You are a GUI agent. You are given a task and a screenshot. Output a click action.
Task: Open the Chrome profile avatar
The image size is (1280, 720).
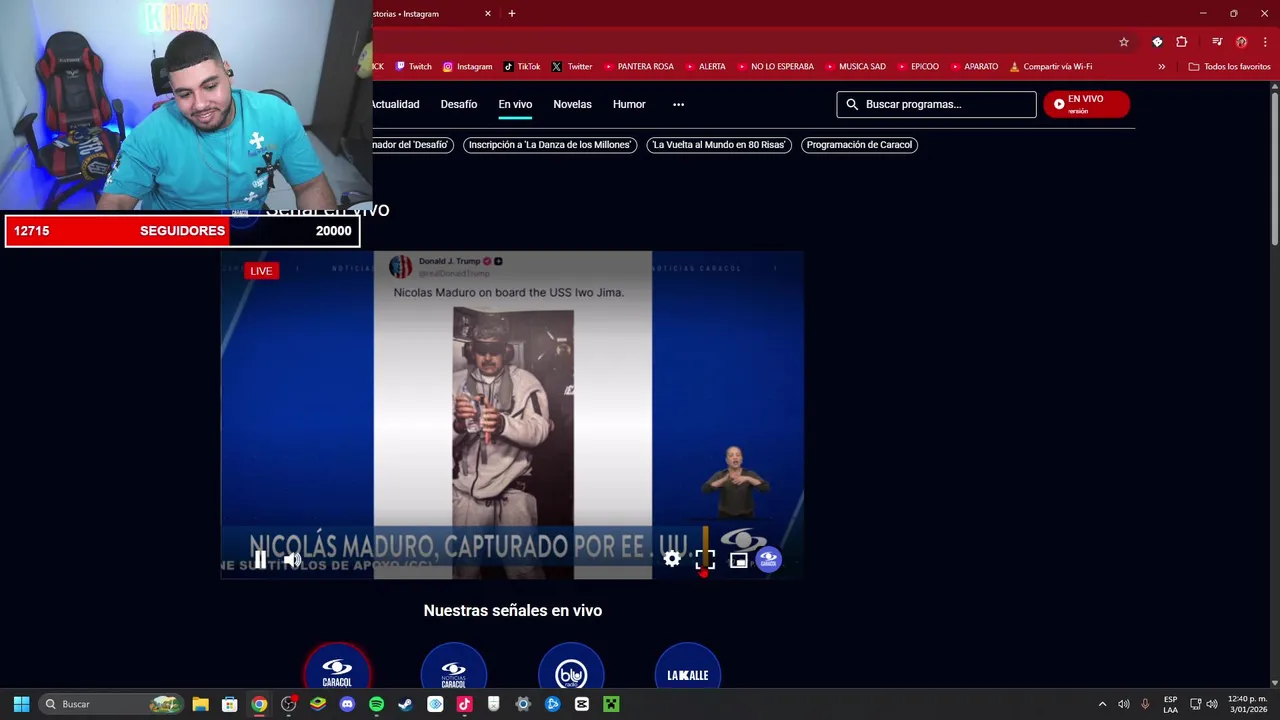(1241, 42)
